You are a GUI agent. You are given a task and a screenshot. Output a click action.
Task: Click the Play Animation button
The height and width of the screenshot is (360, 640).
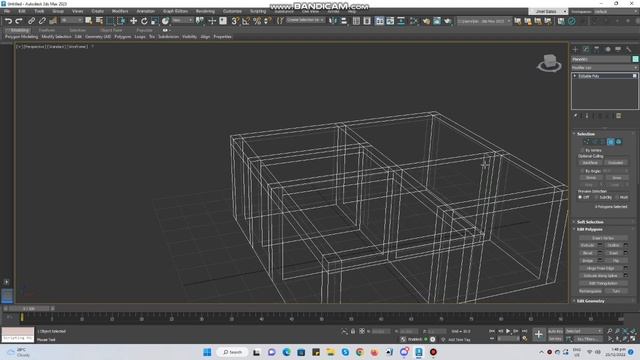[x=508, y=331]
